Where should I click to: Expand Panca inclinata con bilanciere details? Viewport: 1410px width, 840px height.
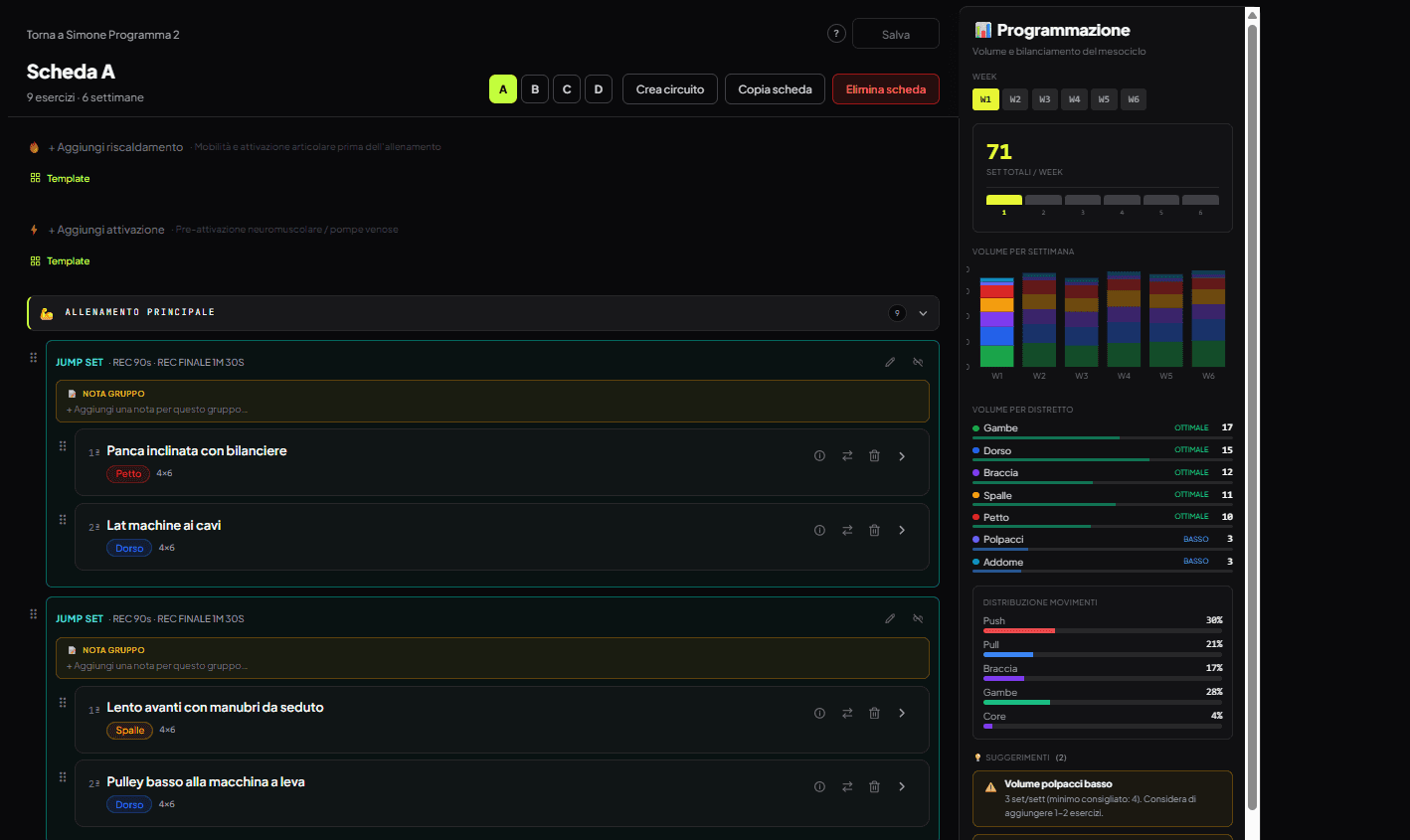coord(902,456)
